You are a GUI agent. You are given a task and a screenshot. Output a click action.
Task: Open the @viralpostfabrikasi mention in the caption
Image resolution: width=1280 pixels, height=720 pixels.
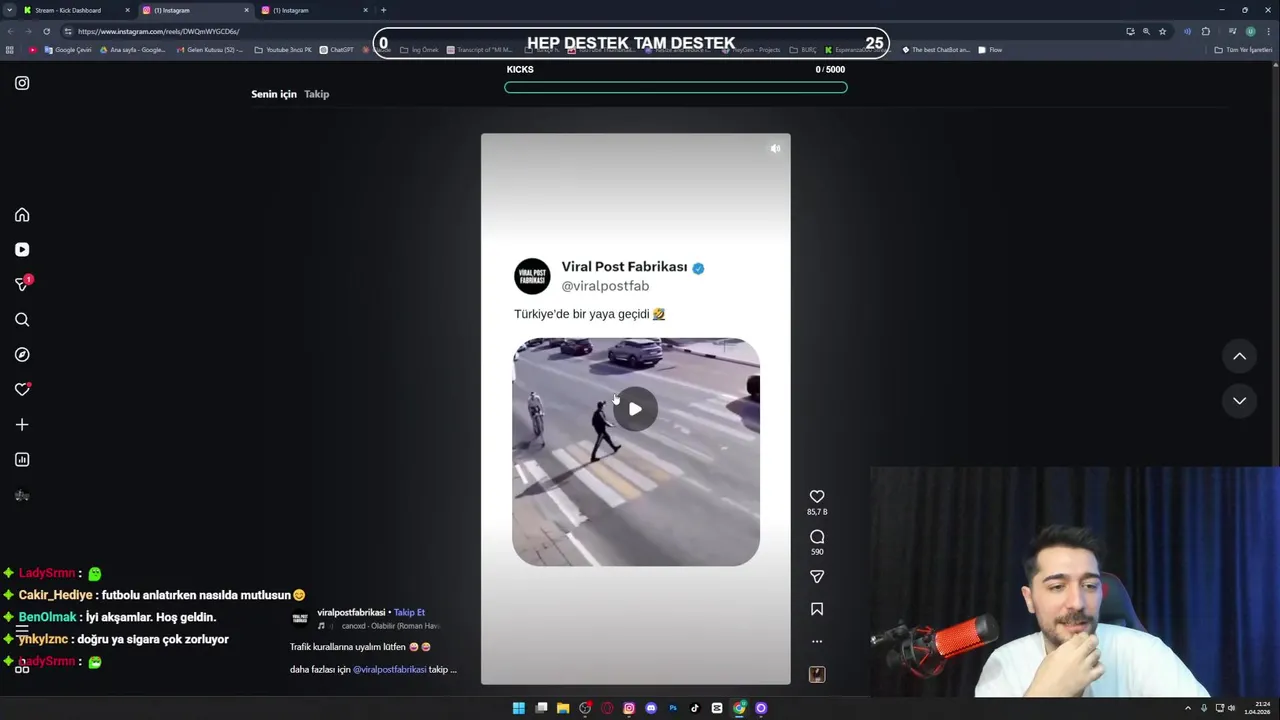point(390,669)
